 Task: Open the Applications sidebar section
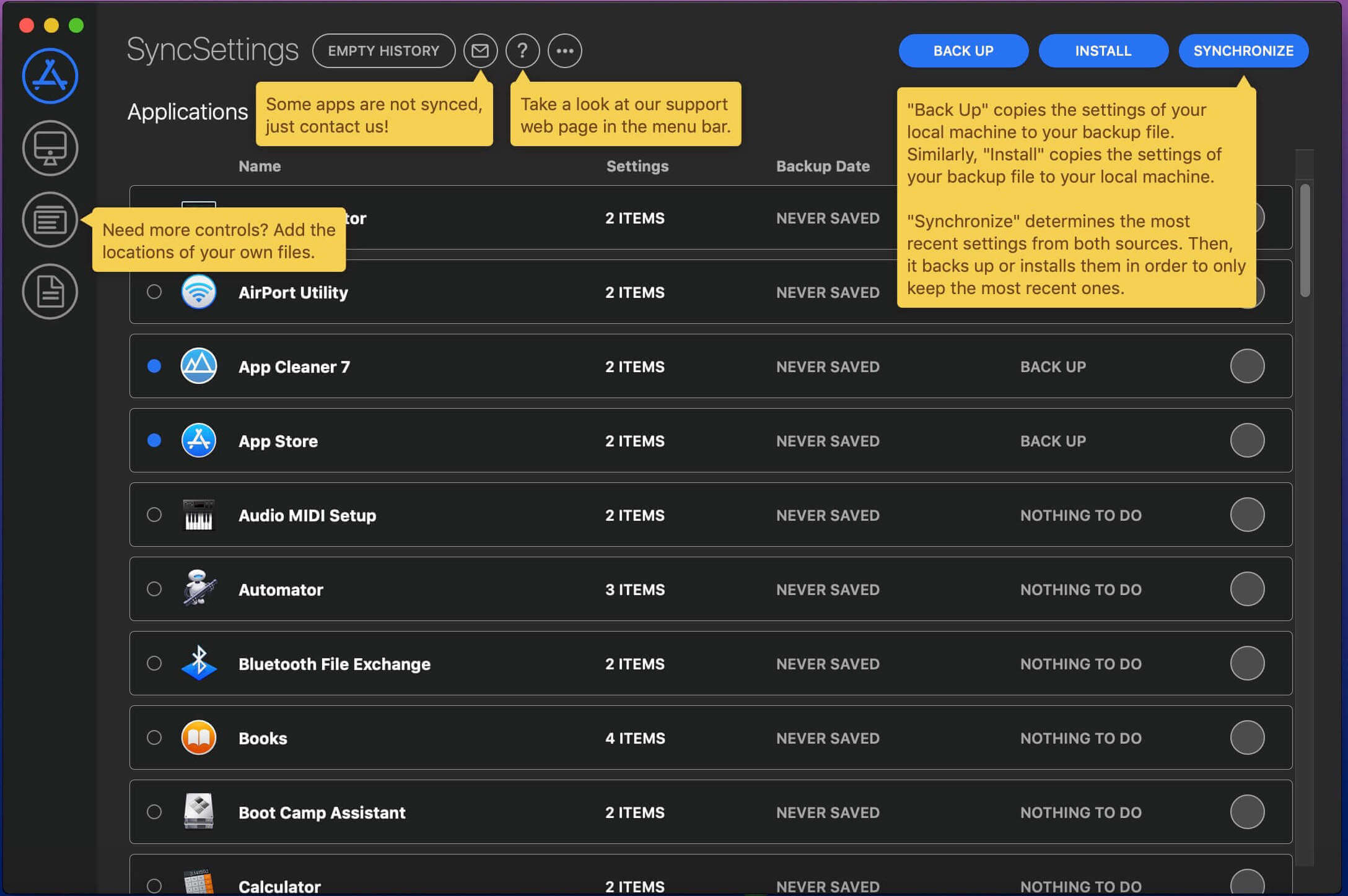50,76
